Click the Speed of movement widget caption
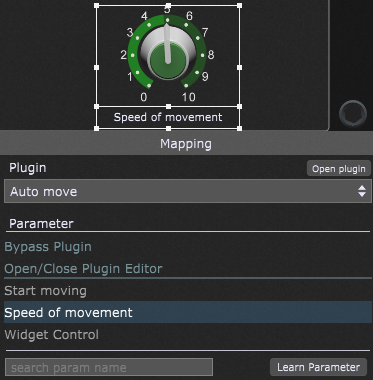Viewport: 373px width, 380px height. click(x=168, y=117)
